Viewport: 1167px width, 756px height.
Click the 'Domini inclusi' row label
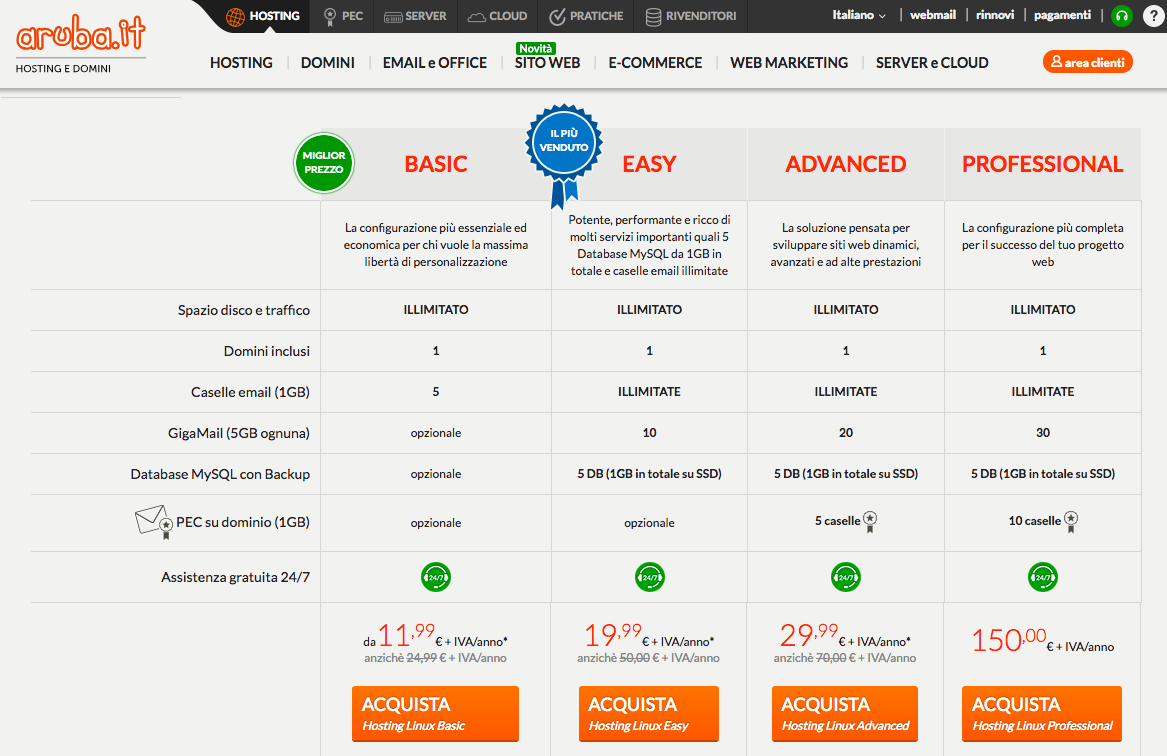point(266,351)
